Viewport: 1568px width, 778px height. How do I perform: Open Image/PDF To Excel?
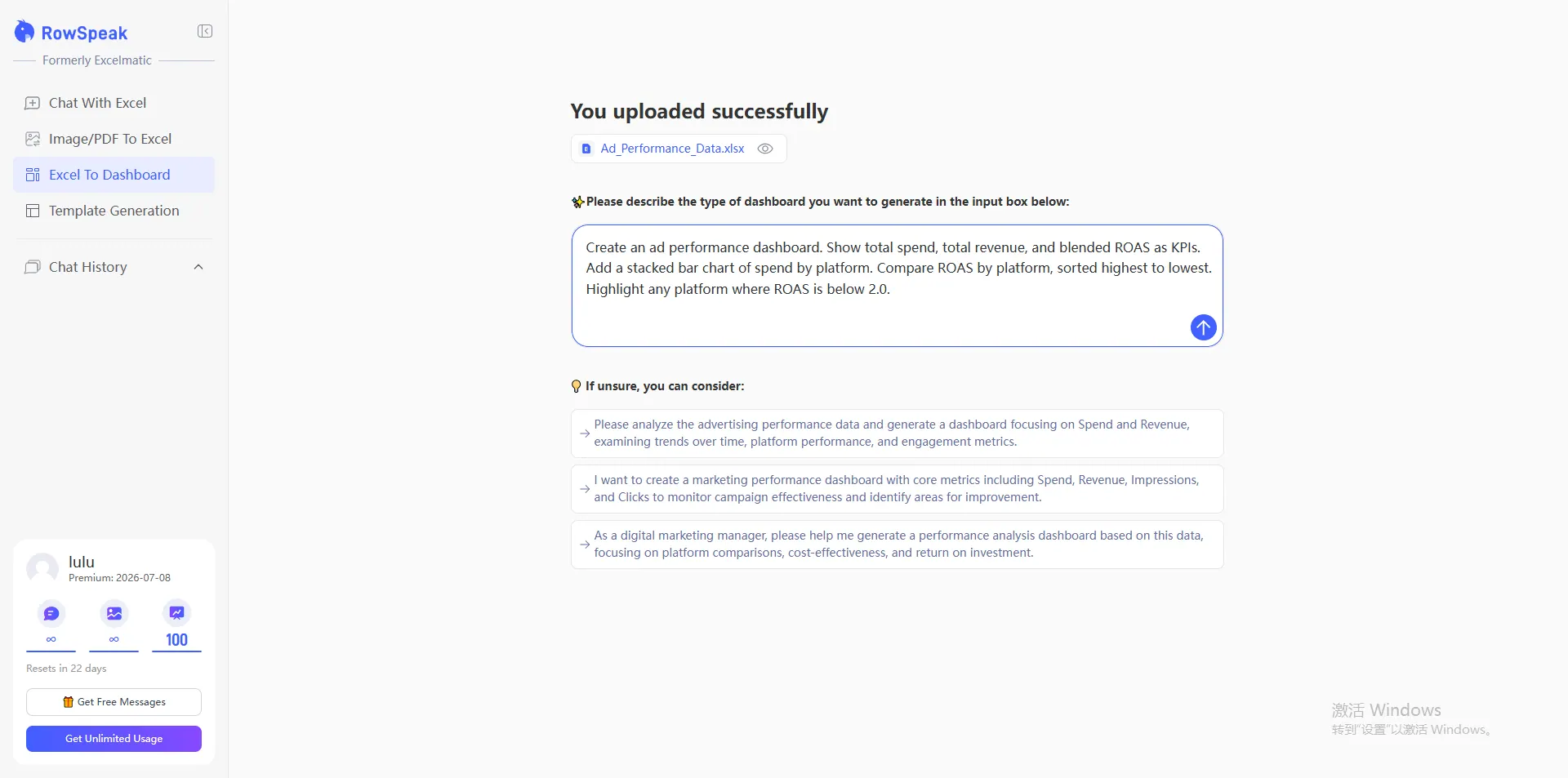tap(109, 139)
